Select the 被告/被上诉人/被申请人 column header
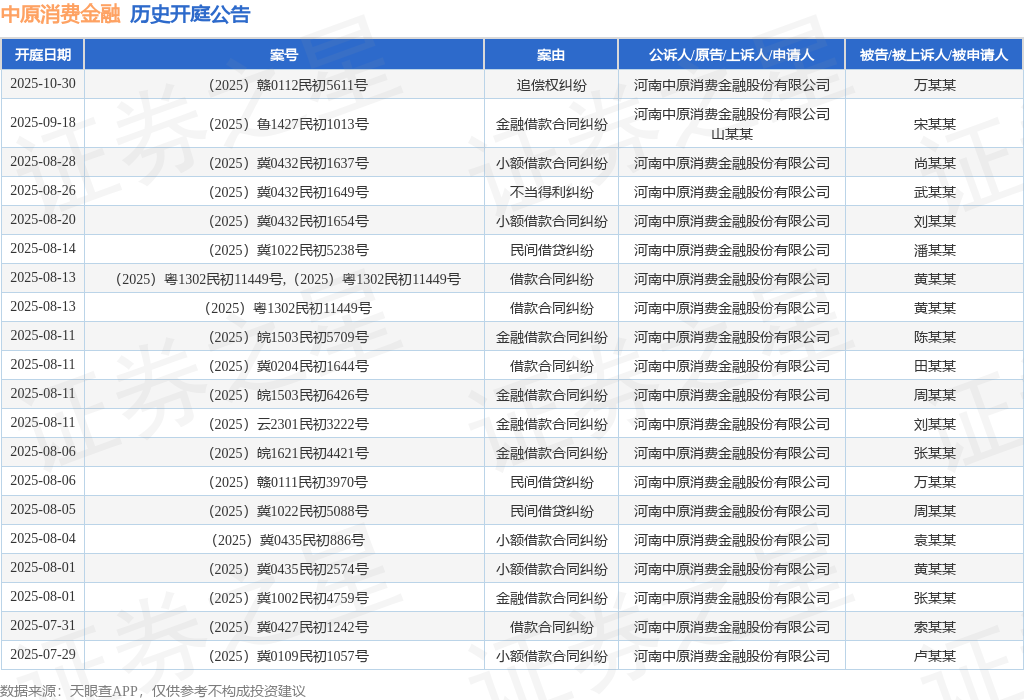This screenshot has height=700, width=1024. click(x=934, y=54)
